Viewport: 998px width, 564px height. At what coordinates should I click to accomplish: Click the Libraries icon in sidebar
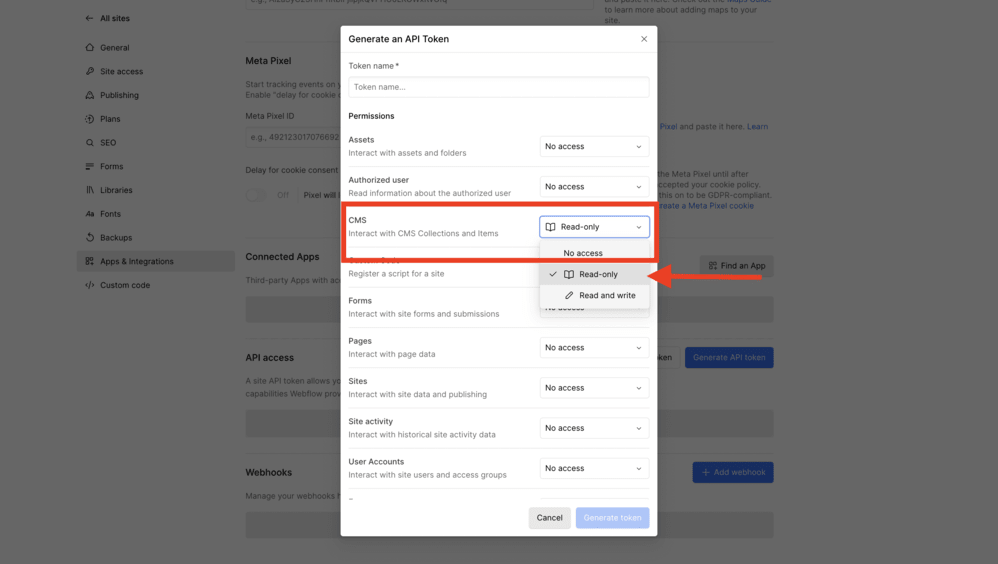click(90, 190)
